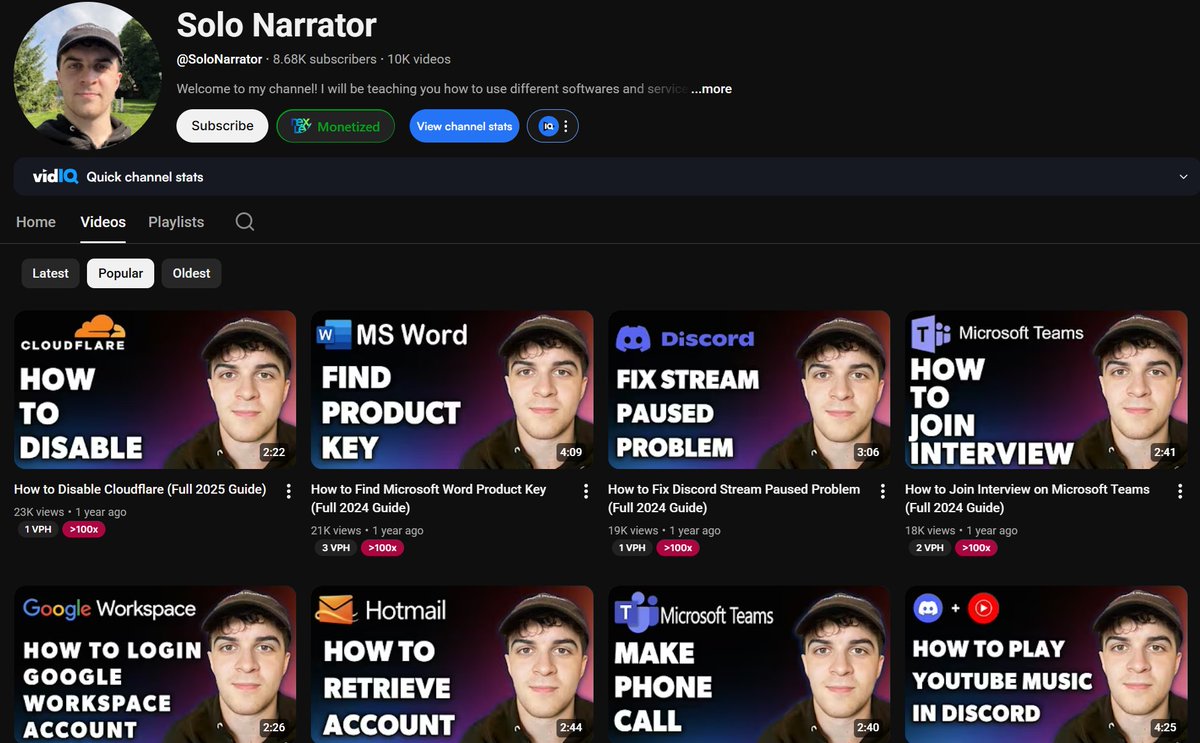Click the Cloudflare logo on first thumbnail
The height and width of the screenshot is (743, 1200).
[x=73, y=333]
